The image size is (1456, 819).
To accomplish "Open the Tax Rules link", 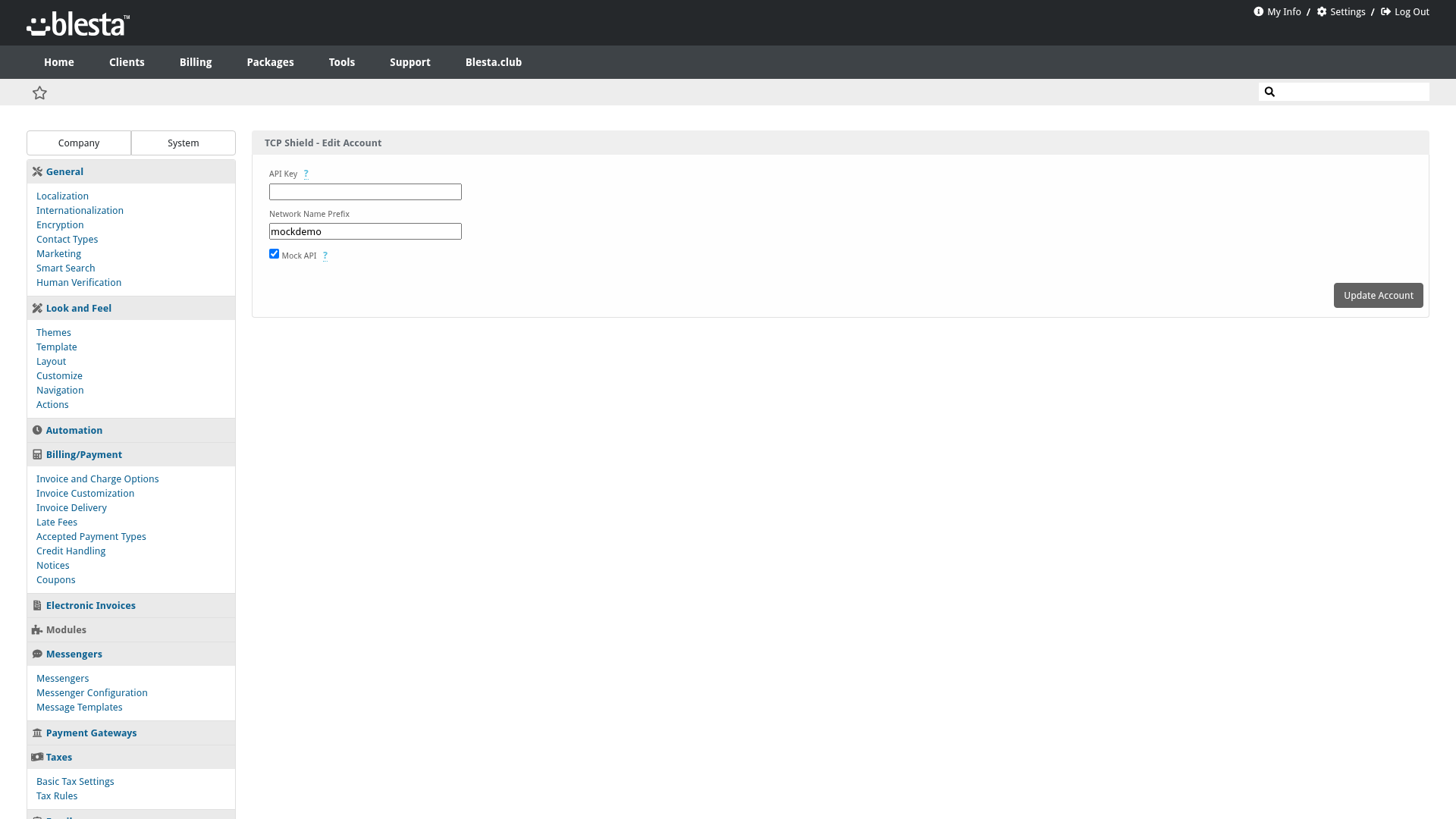I will [x=57, y=795].
